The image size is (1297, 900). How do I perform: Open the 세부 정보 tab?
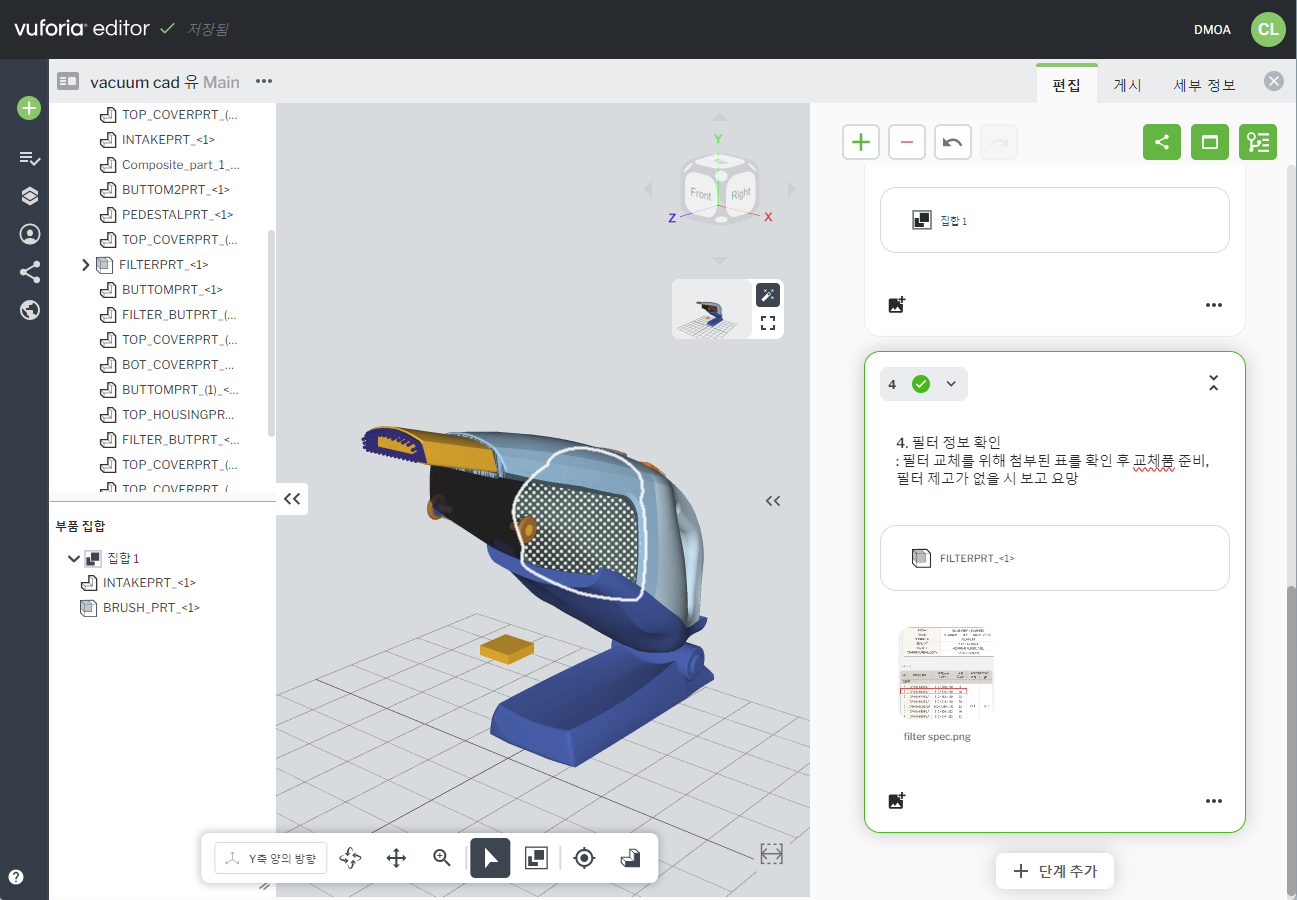coord(1204,85)
